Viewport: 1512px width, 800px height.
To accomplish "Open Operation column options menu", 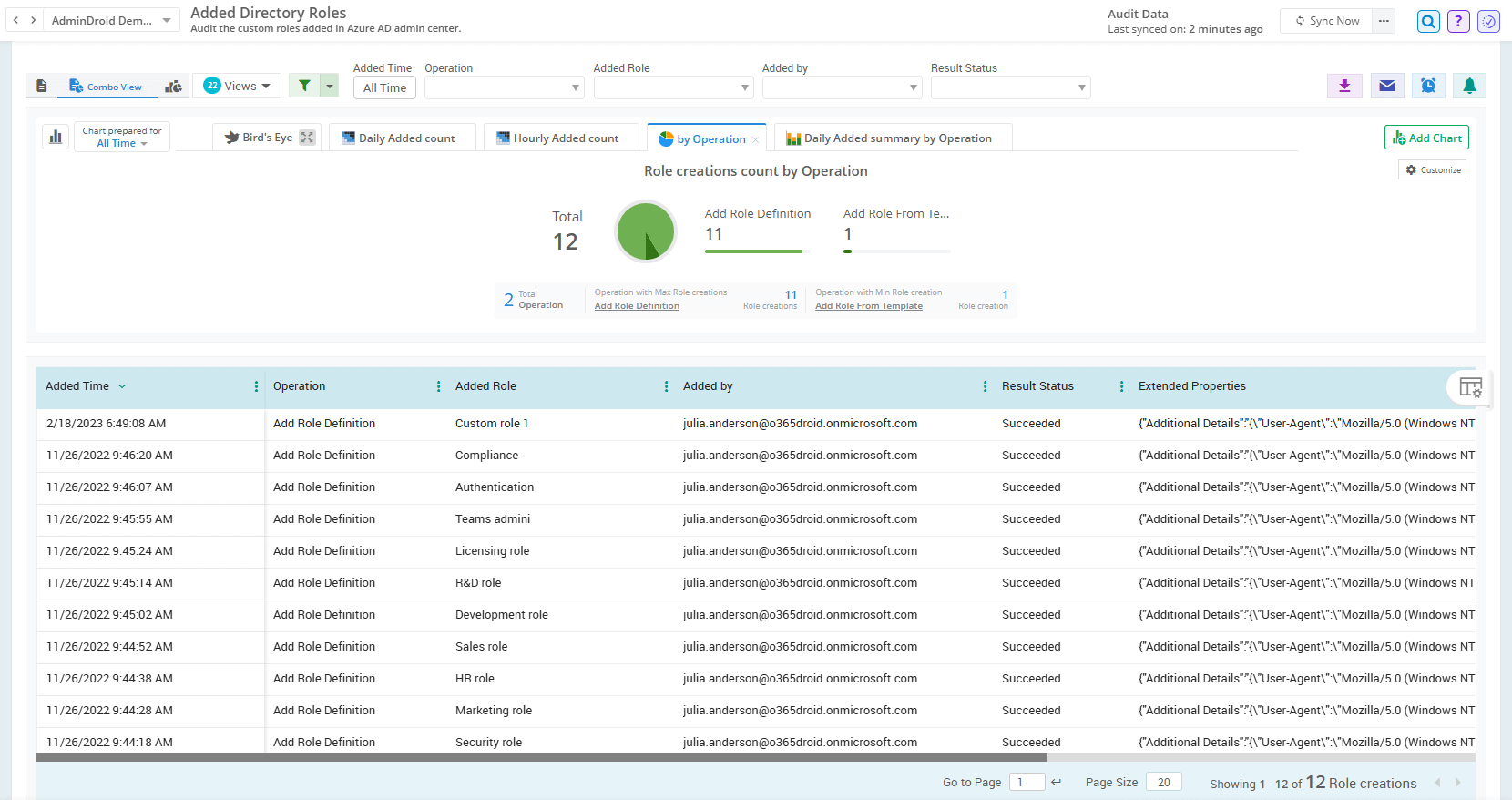I will [438, 386].
